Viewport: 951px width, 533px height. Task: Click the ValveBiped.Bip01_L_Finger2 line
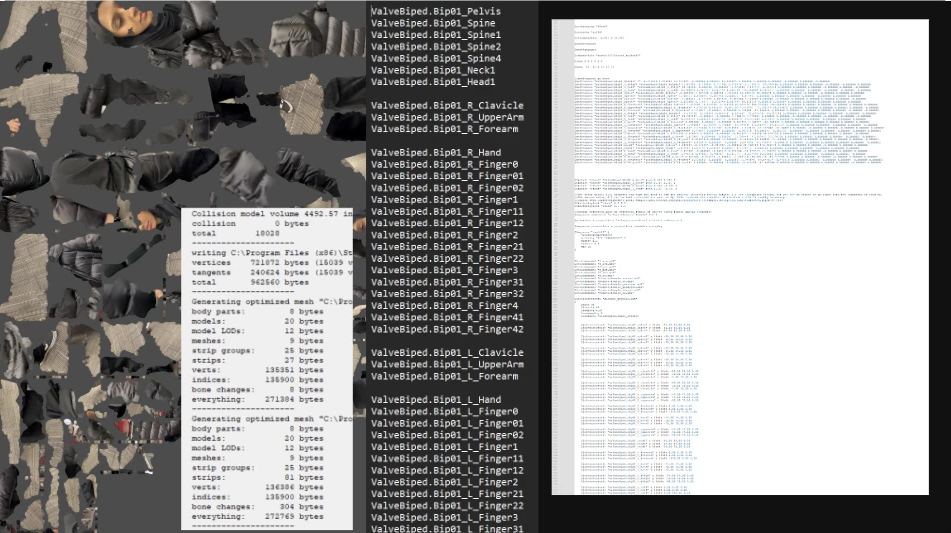point(445,482)
